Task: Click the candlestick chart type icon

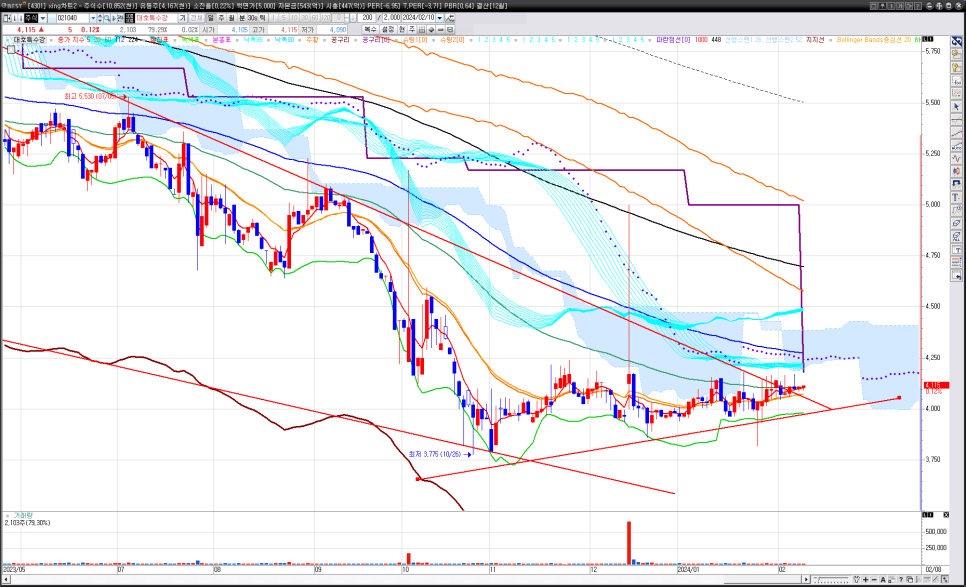Action: [956, 171]
